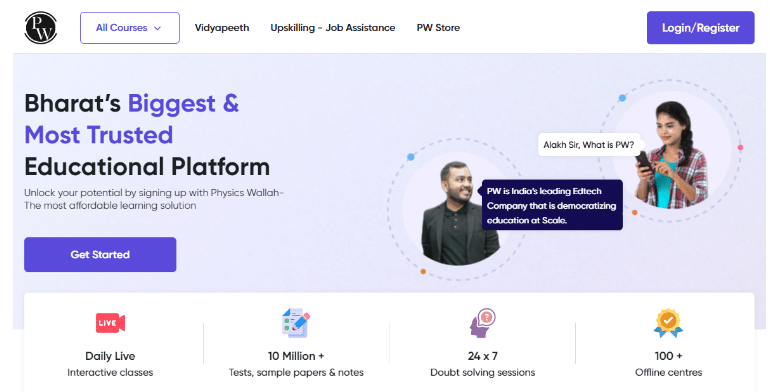Open the Vidyapeeth menu item
This screenshot has width=770, height=392.
(222, 28)
